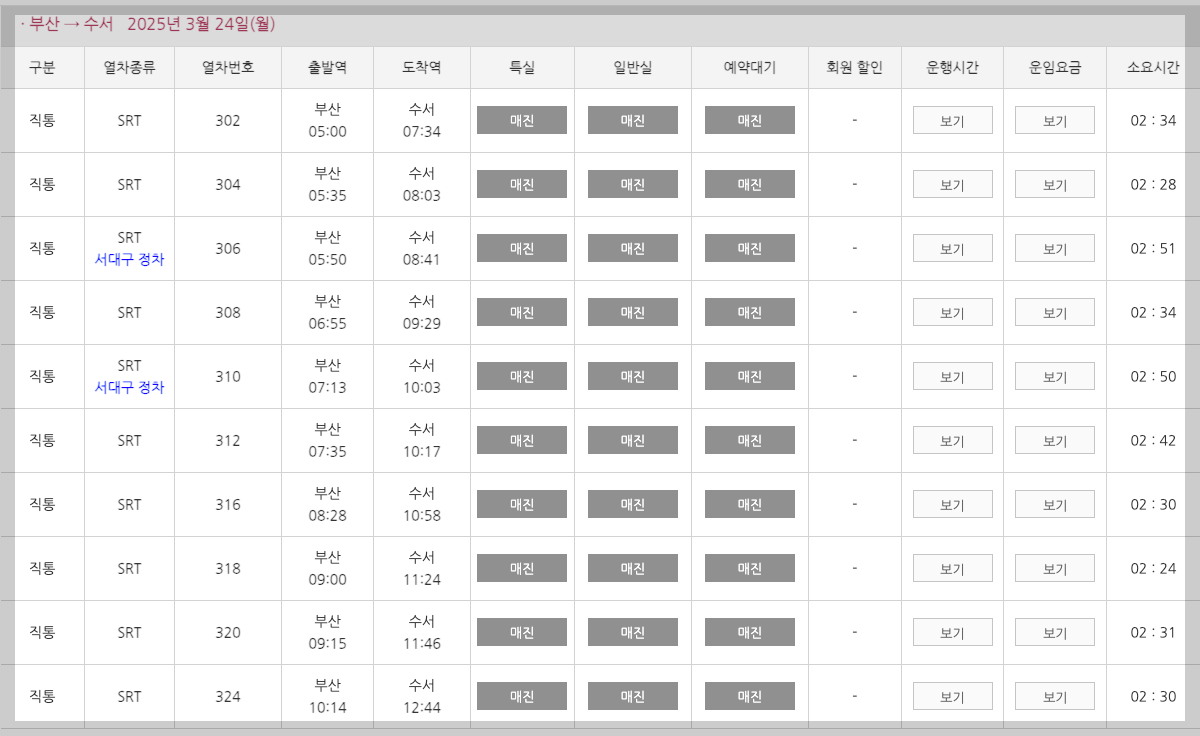
Task: Click 보기 for train 302 운행시간
Action: point(952,119)
